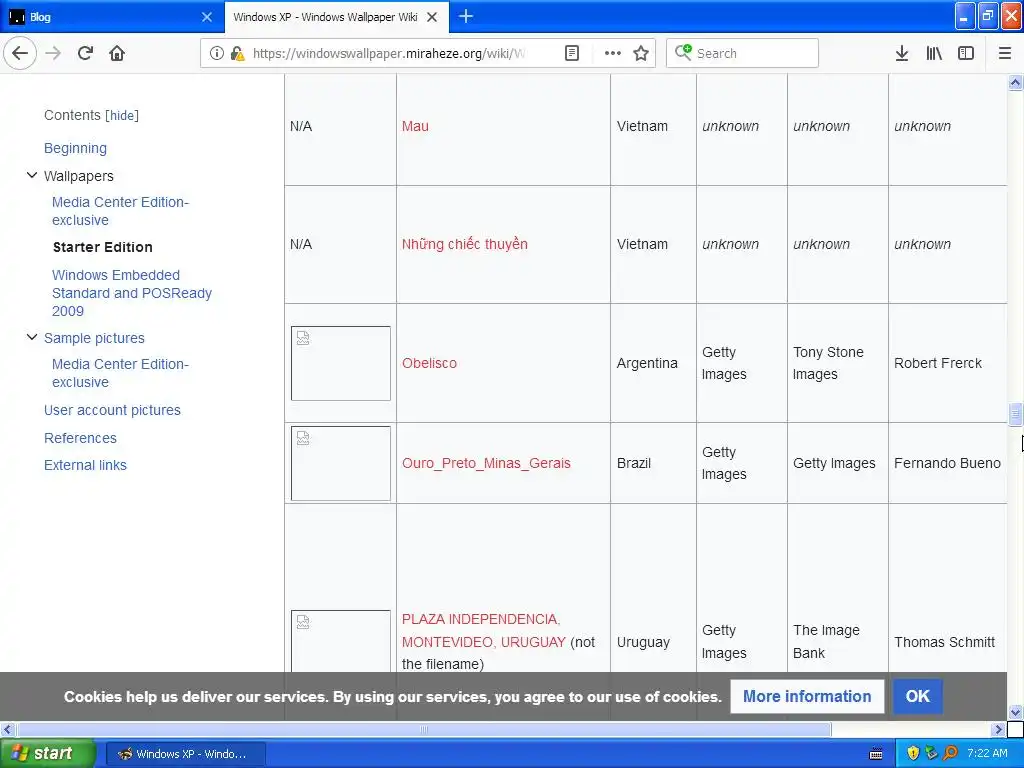Open the Những chiếc thuyền link

click(464, 244)
